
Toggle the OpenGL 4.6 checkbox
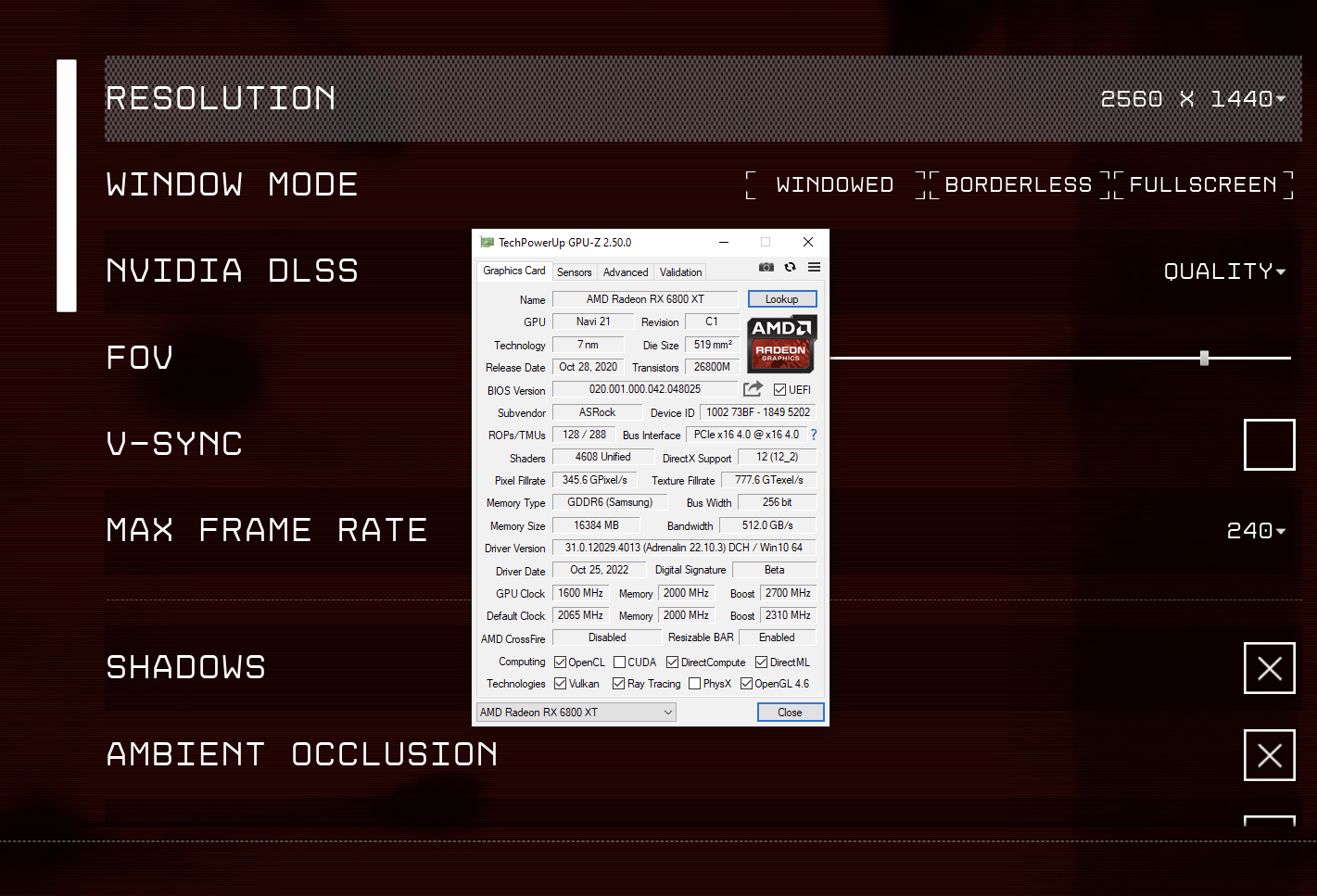(x=747, y=684)
